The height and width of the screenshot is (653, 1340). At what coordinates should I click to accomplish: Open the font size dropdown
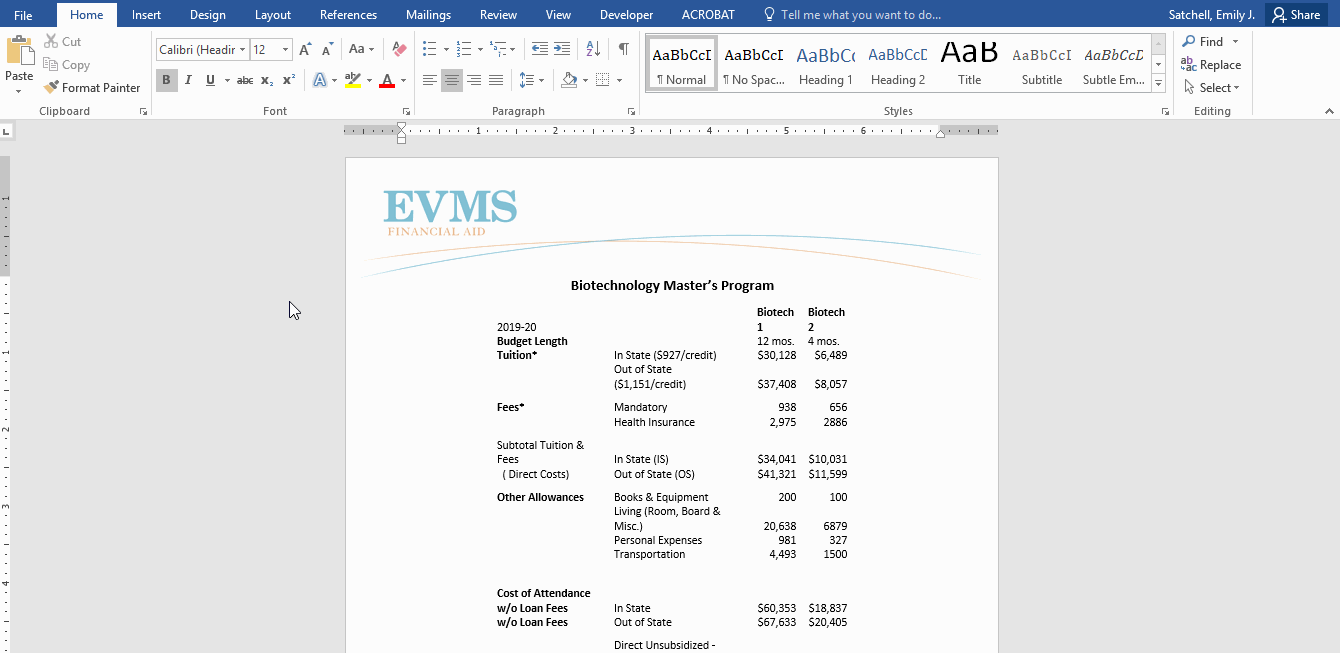coord(283,48)
